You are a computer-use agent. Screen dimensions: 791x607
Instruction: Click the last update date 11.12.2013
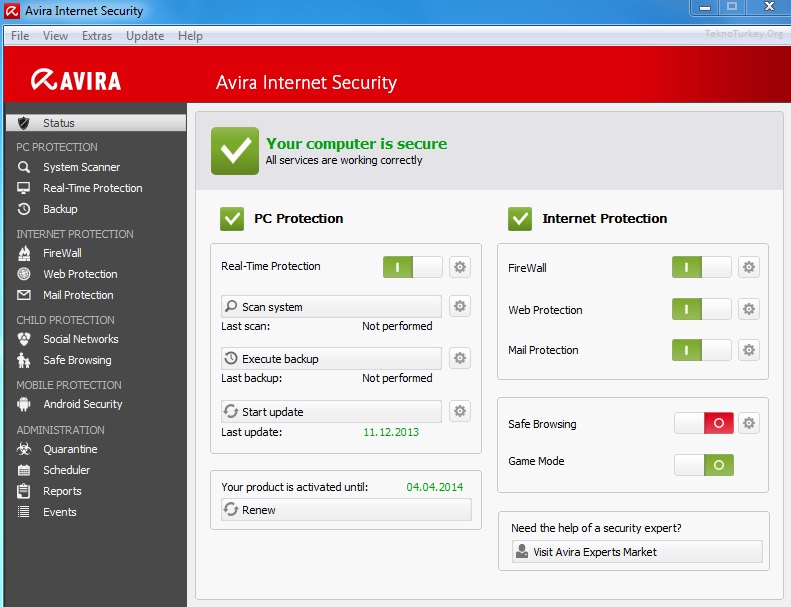click(391, 432)
